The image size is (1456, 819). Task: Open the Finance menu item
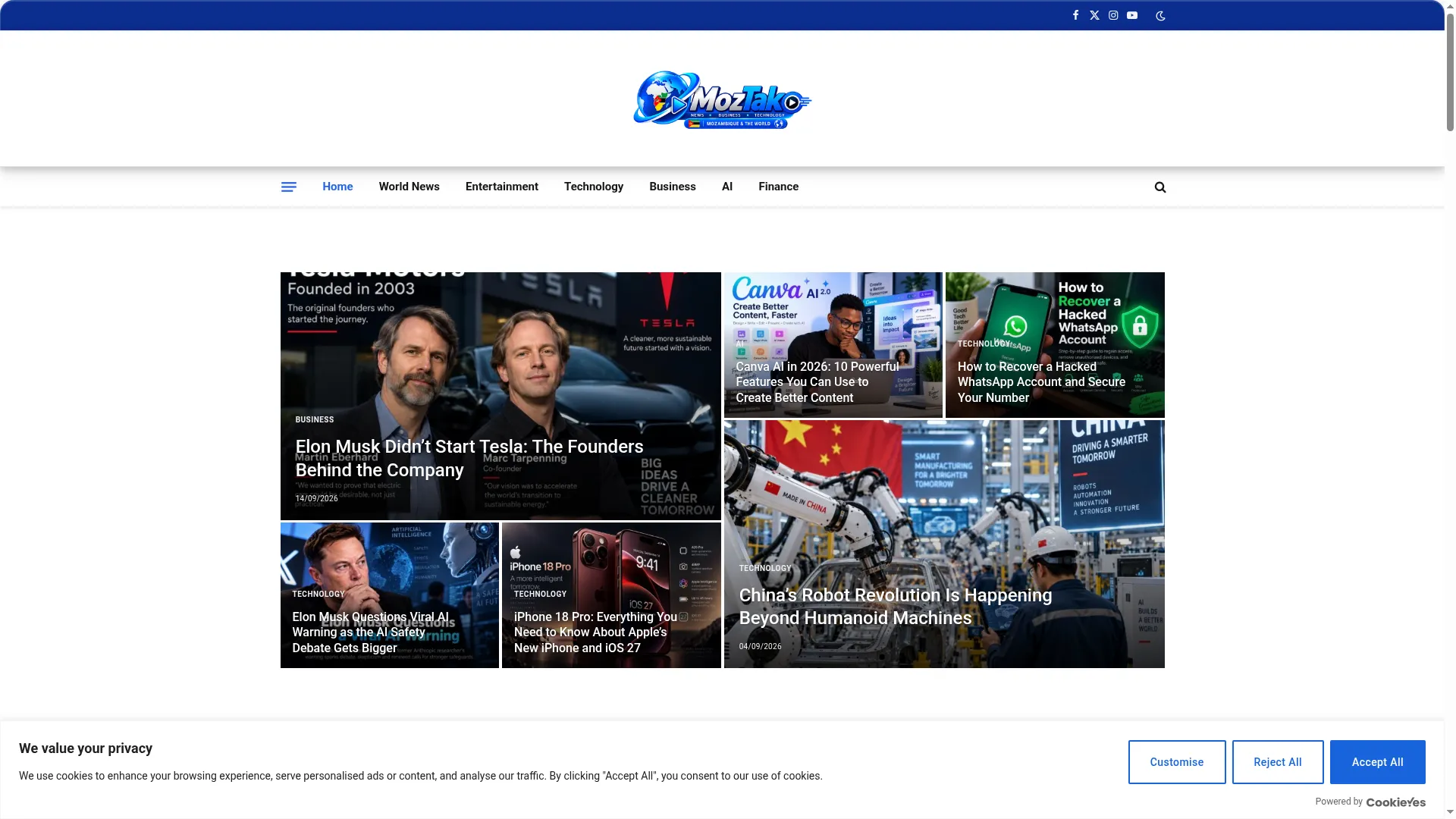coord(779,187)
